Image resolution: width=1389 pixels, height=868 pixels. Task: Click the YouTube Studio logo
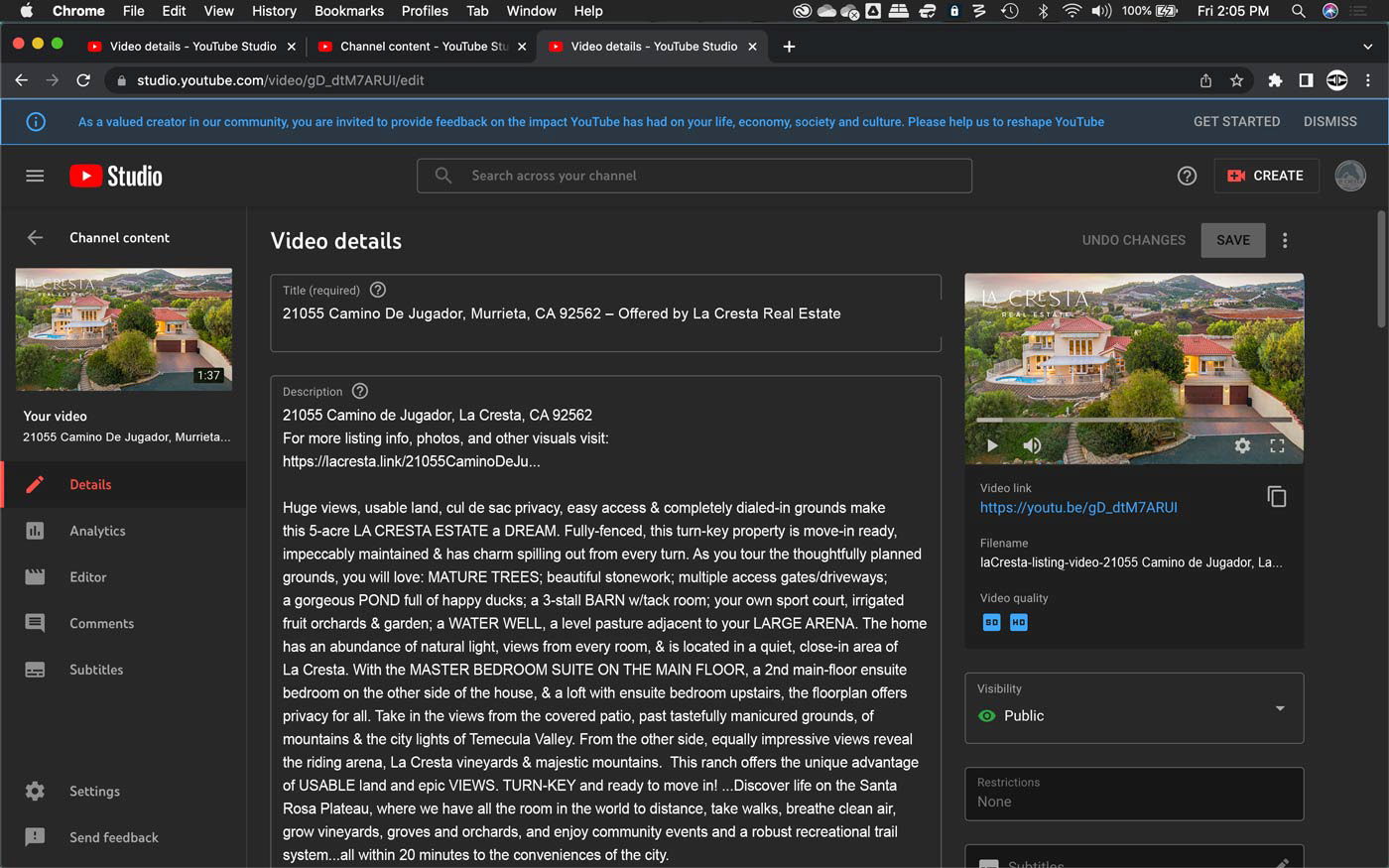pyautogui.click(x=116, y=176)
